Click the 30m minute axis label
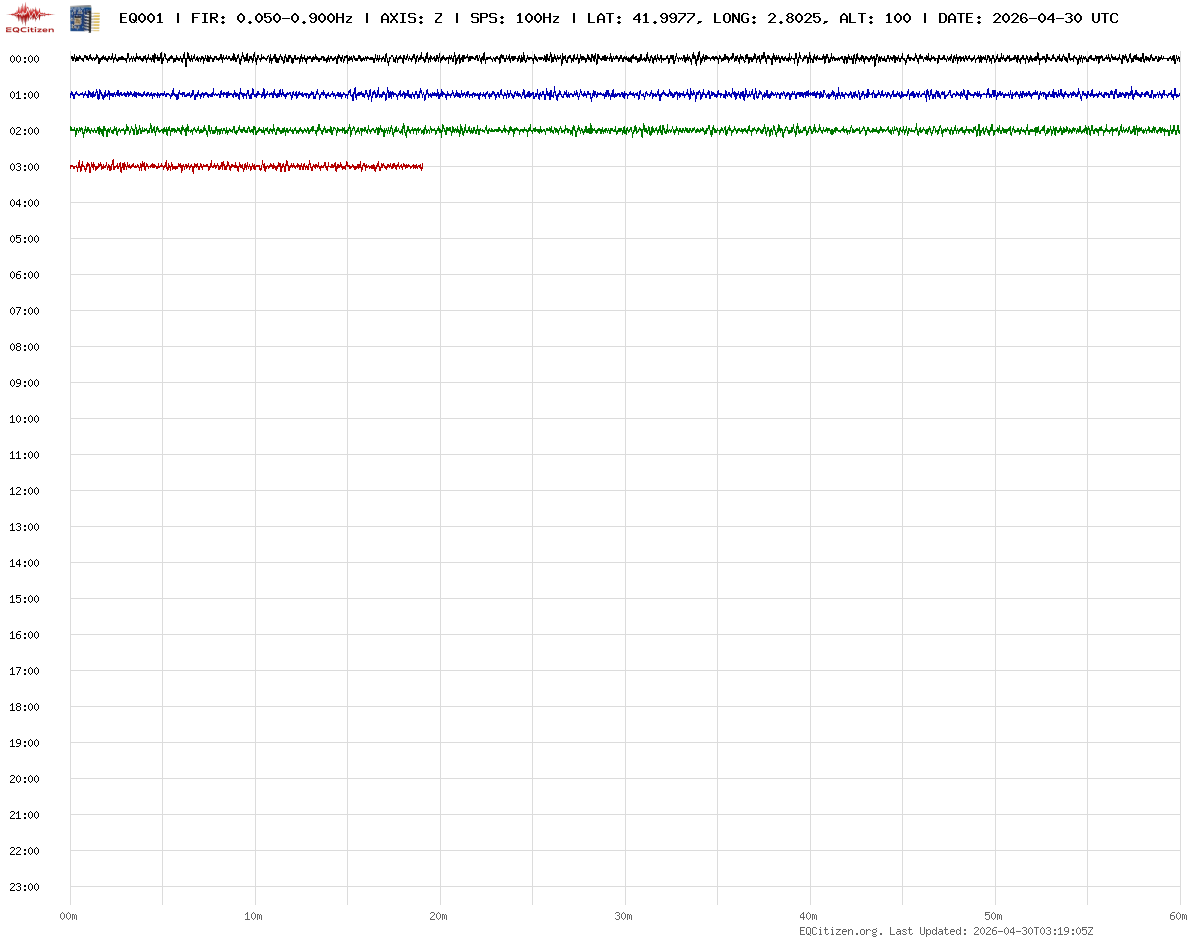The image size is (1200, 940). 624,916
